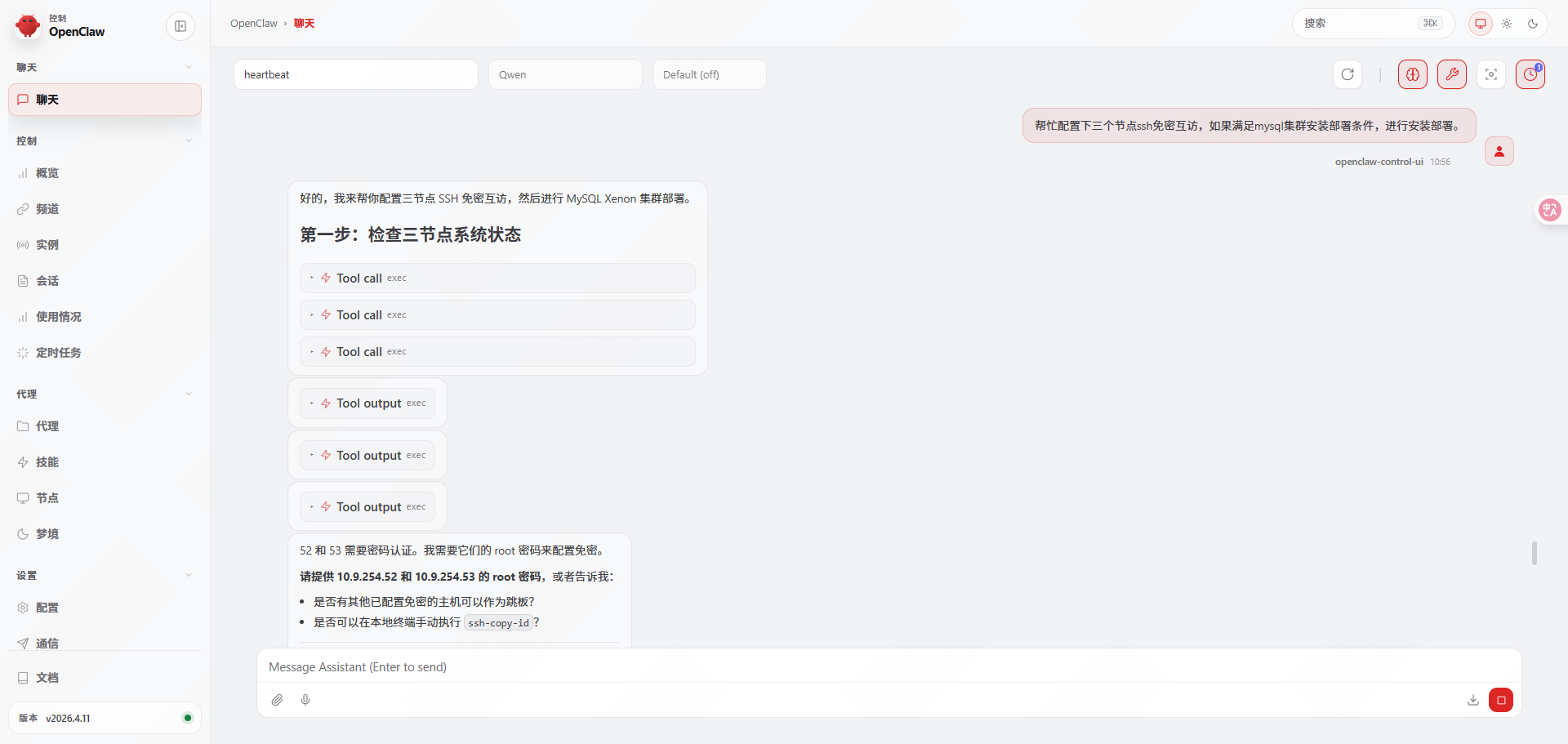Screen dimensions: 1568x744
Task: Click the 梦境 moon icon
Action: click(x=23, y=534)
